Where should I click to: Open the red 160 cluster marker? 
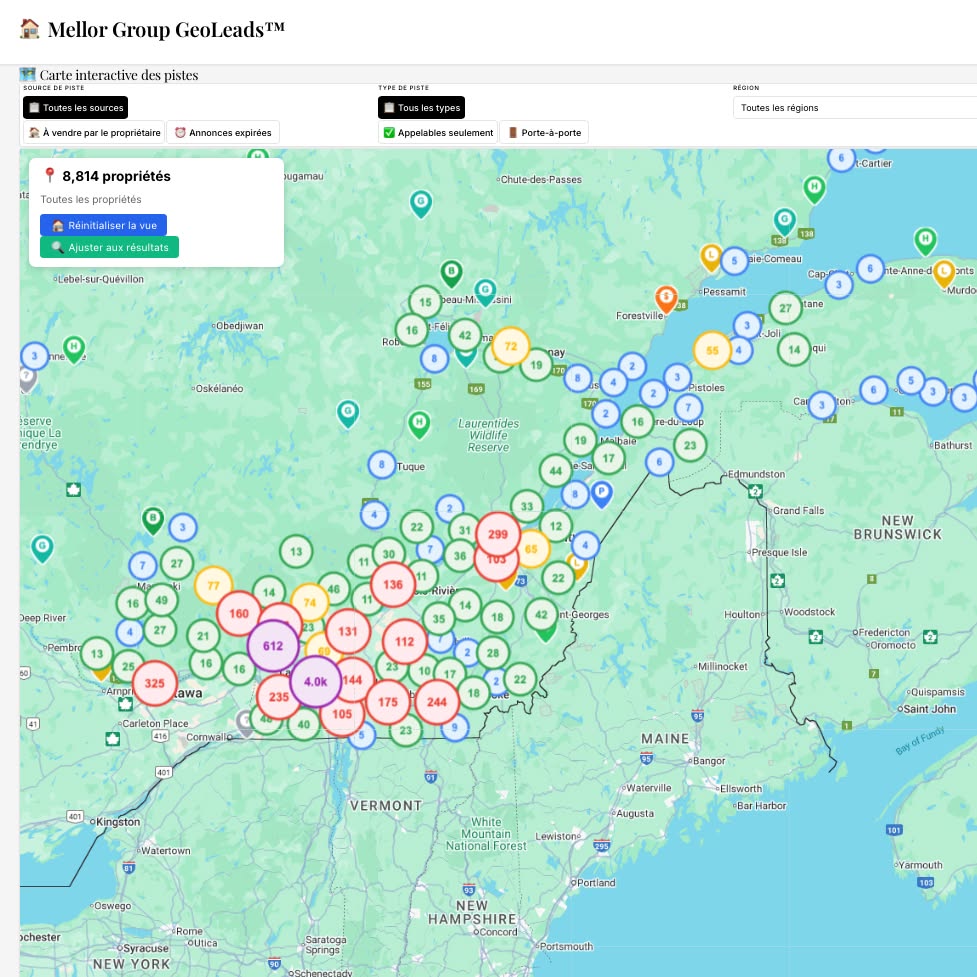tap(239, 613)
